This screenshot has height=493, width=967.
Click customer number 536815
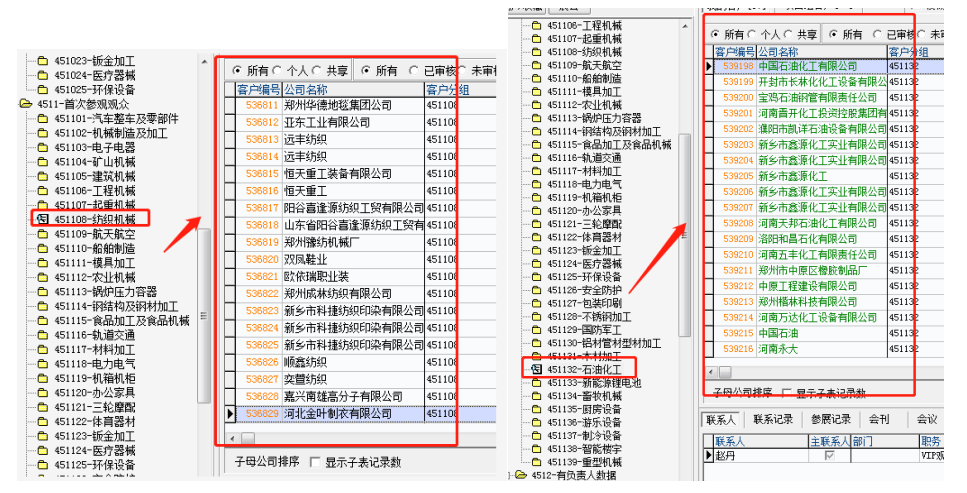click(x=262, y=174)
